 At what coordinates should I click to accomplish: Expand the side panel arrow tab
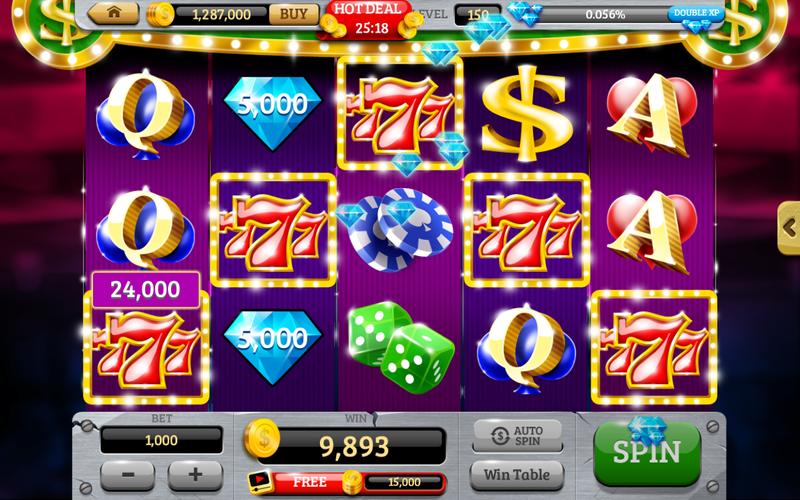click(789, 227)
